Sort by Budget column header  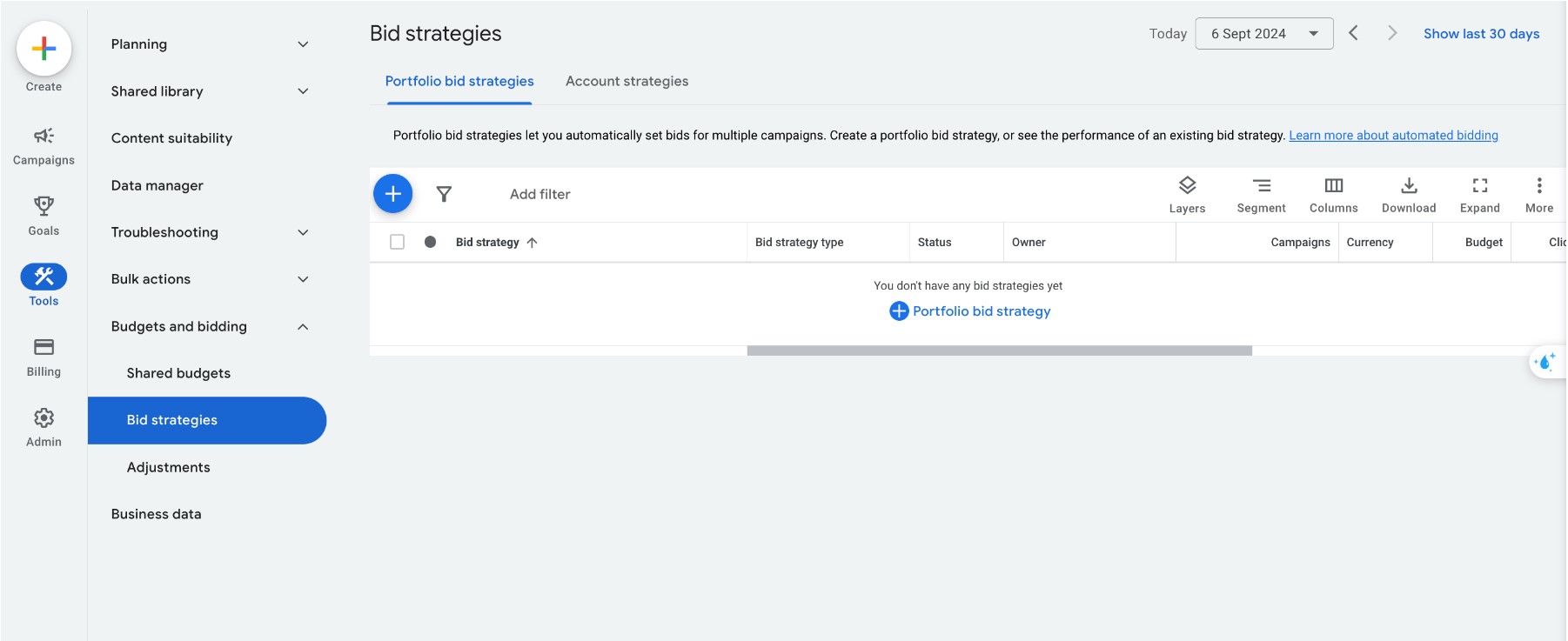[1484, 242]
